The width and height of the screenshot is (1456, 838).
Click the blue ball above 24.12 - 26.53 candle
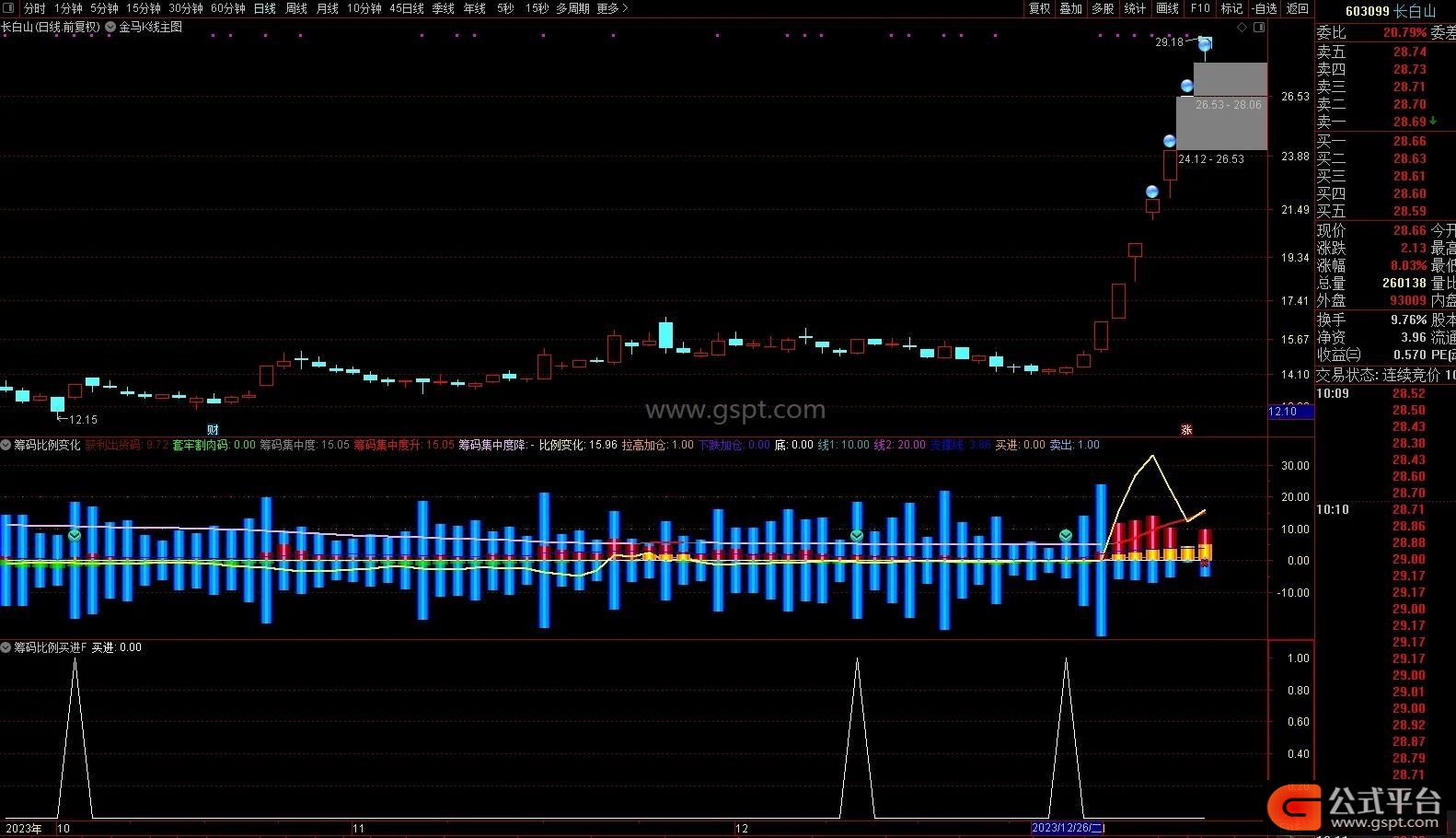[1170, 141]
